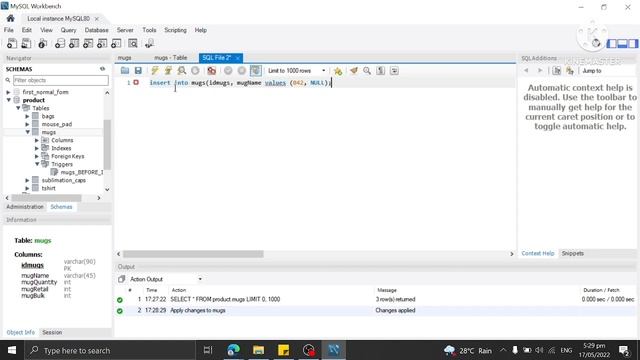Click the editor horizontal scrollbar thumb
Viewport: 640px width, 360px height.
[x=193, y=254]
